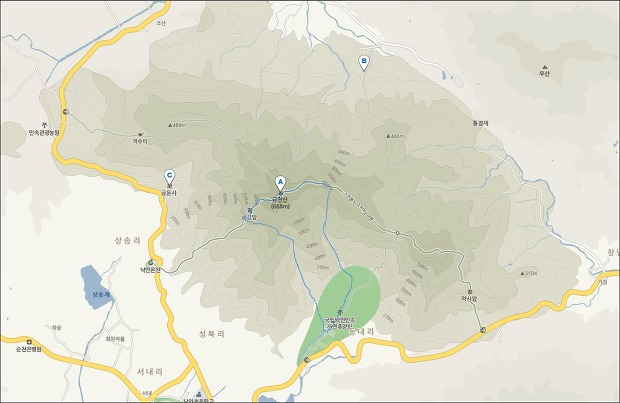The image size is (620, 403).
Task: Click the temple icon on the eastern trail
Action: pos(469,291)
